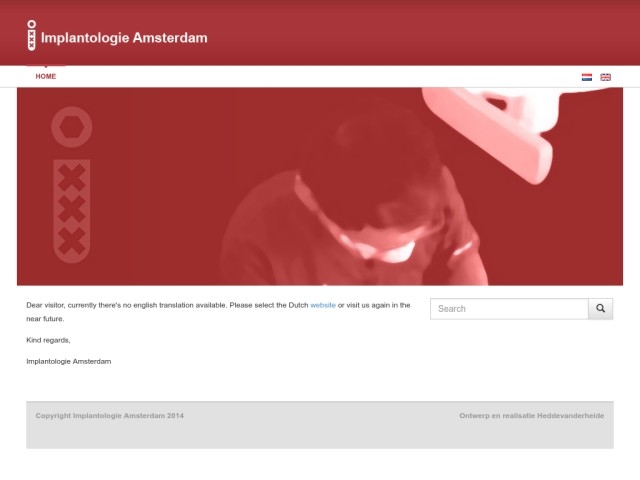Click the top X cross in banner shield
This screenshot has width=640, height=480.
71,178
